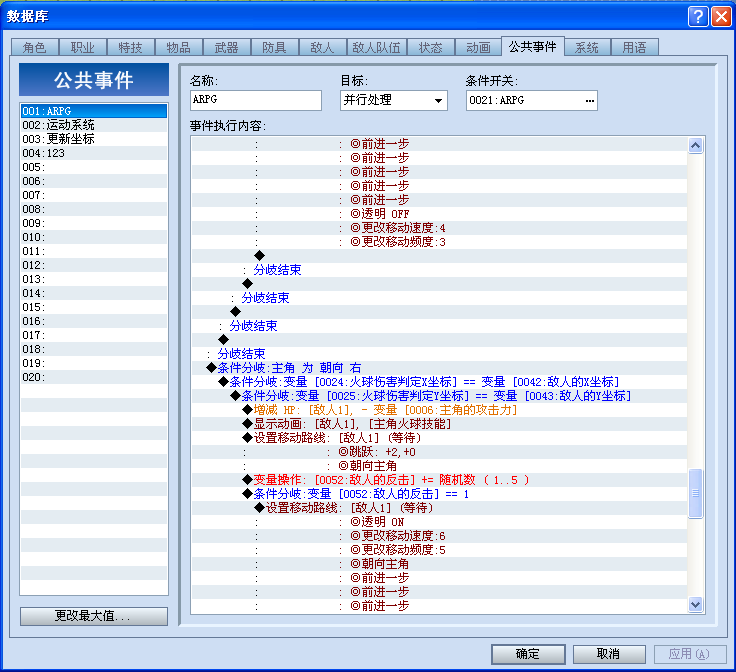Click the ellipsis button beside 0021:ARPG switch
The width and height of the screenshot is (736, 672).
click(x=590, y=100)
